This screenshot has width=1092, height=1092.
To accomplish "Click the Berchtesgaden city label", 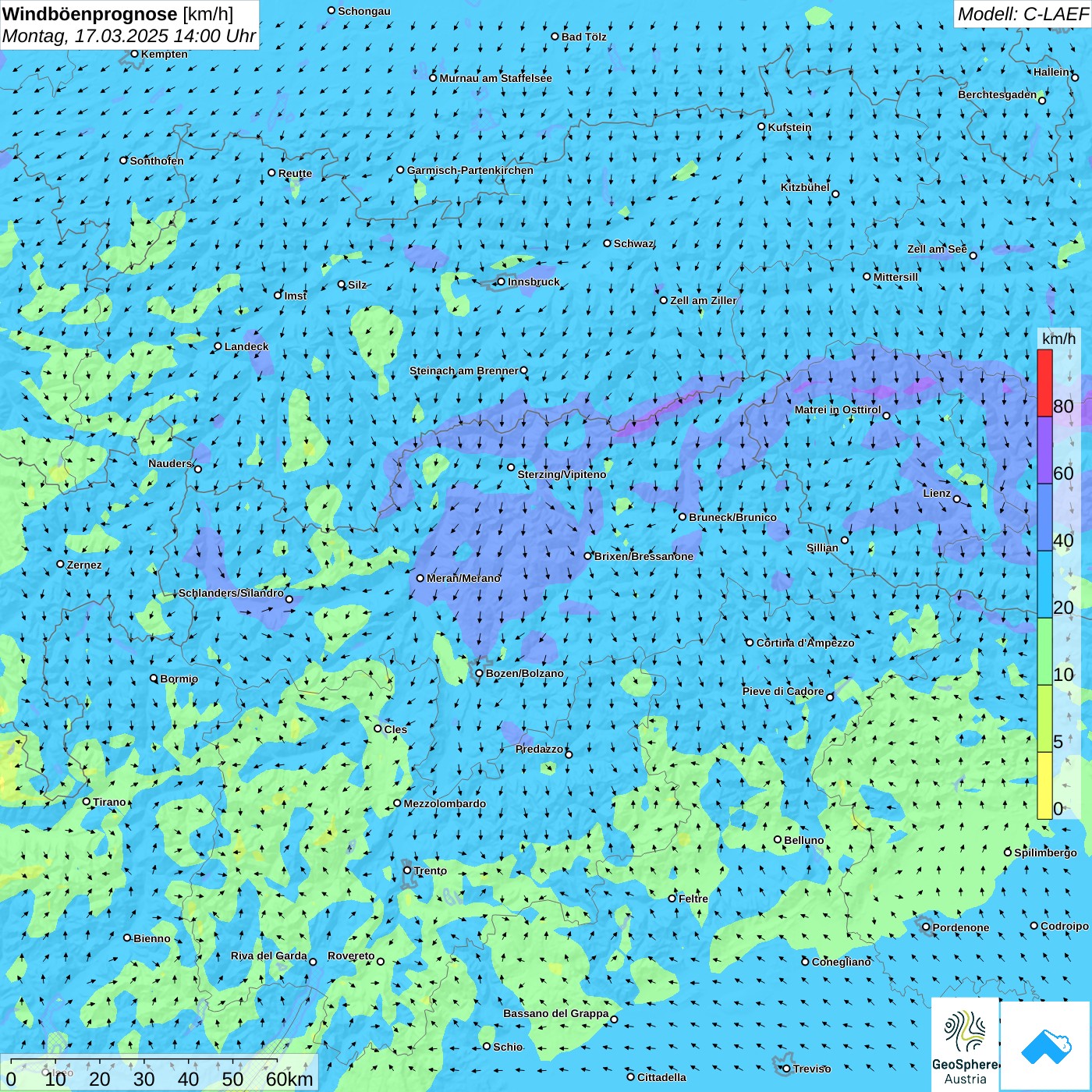I will 998,94.
